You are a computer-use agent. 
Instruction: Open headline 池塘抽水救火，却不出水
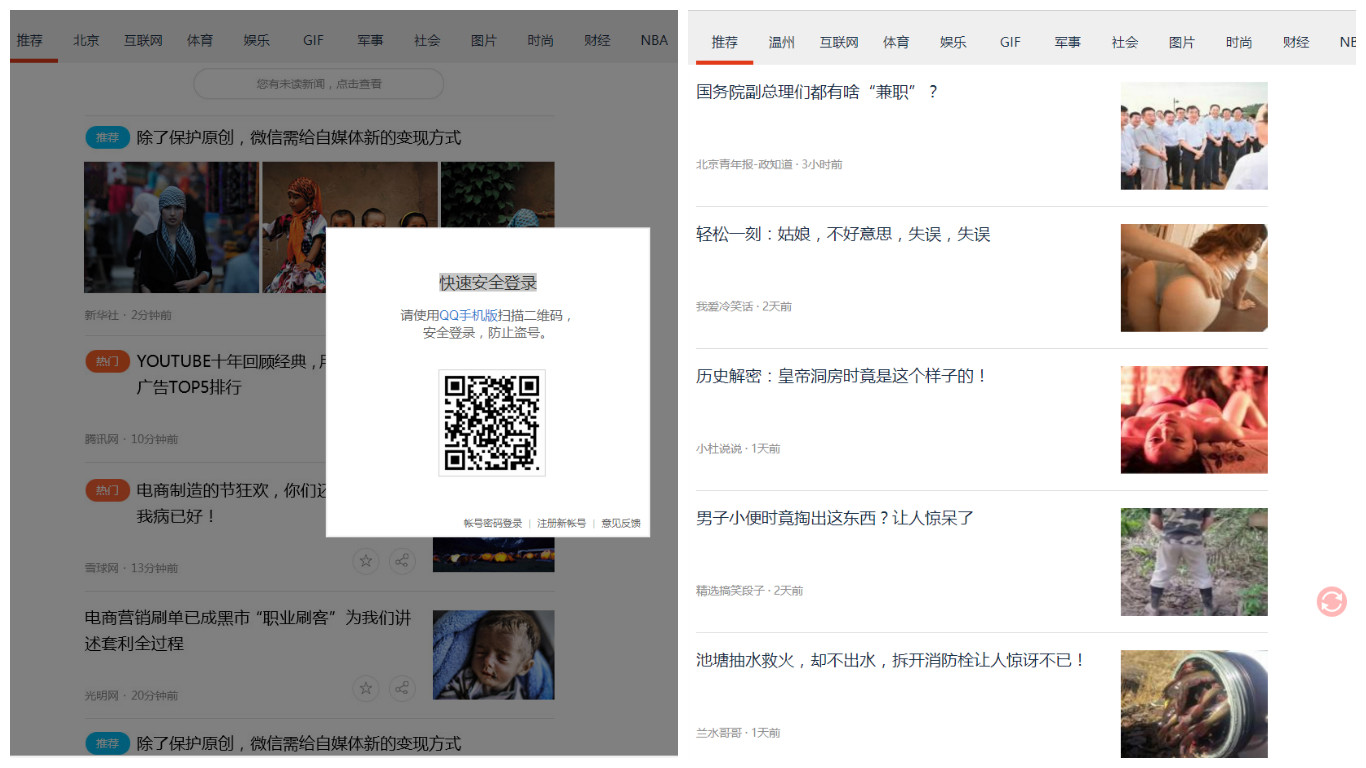(890, 660)
